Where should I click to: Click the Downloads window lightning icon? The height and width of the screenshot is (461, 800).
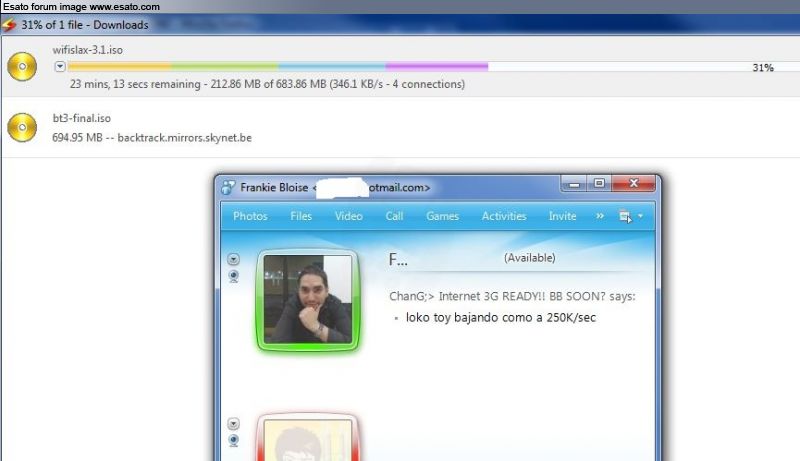coord(9,25)
